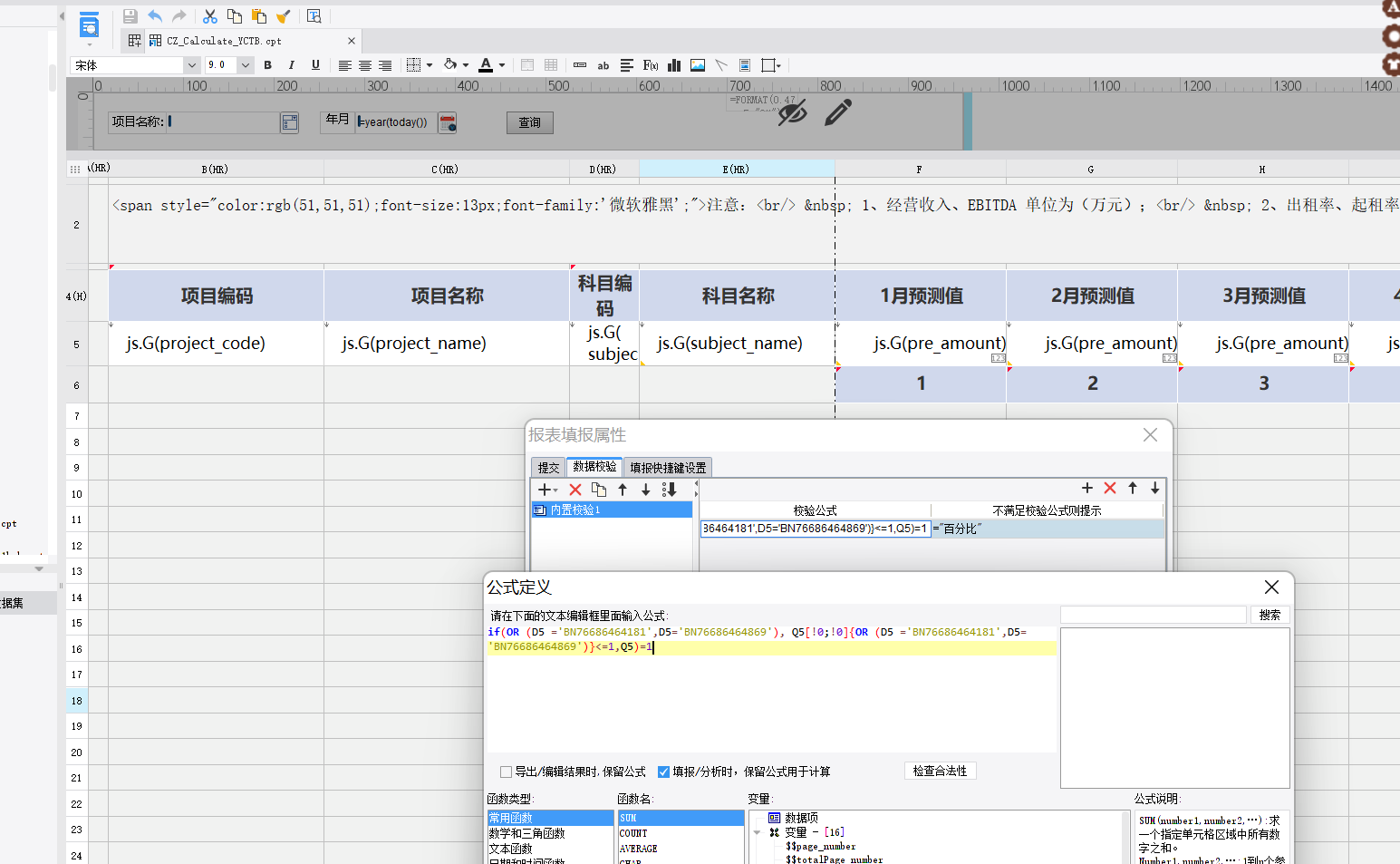Collapse the 变量 - [16] tree node

pyautogui.click(x=758, y=832)
